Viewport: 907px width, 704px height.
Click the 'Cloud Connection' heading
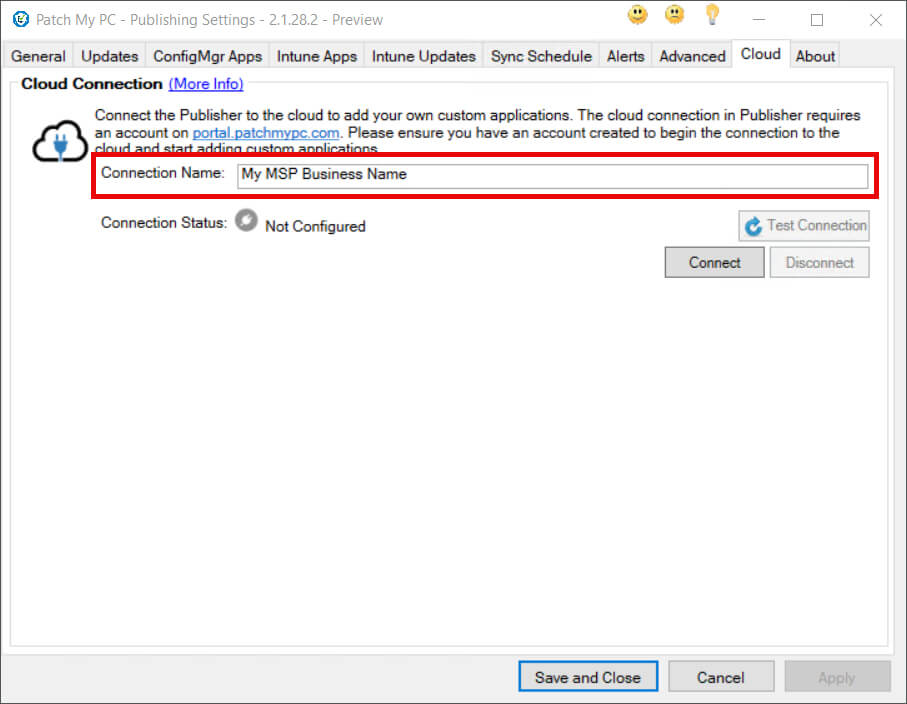[x=92, y=84]
